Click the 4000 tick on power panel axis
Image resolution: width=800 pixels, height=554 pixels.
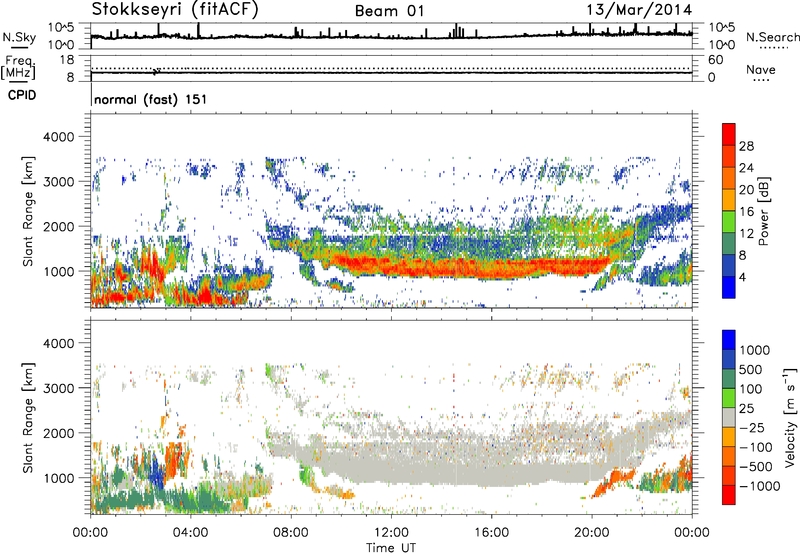(x=58, y=137)
